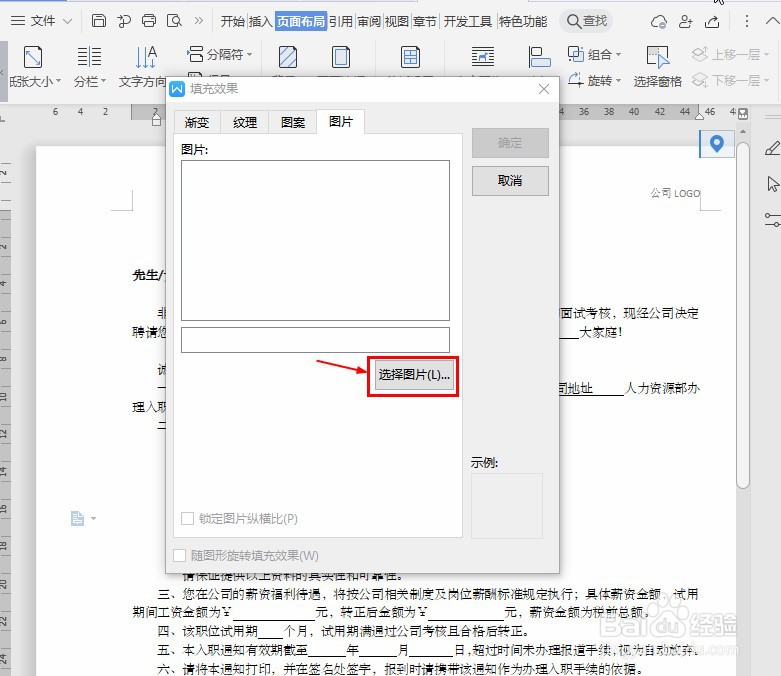The image size is (781, 676).
Task: Click the page border icon
Action: (x=341, y=57)
